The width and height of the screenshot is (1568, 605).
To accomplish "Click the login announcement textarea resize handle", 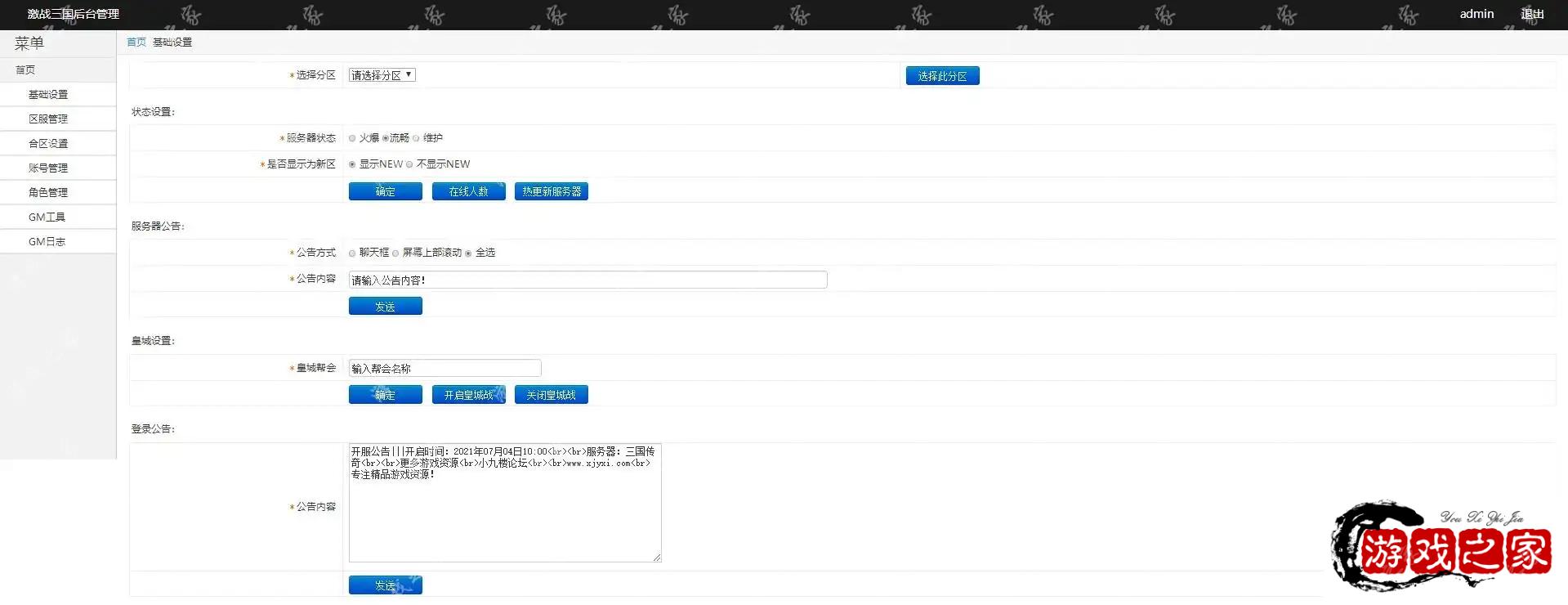I will coord(657,558).
